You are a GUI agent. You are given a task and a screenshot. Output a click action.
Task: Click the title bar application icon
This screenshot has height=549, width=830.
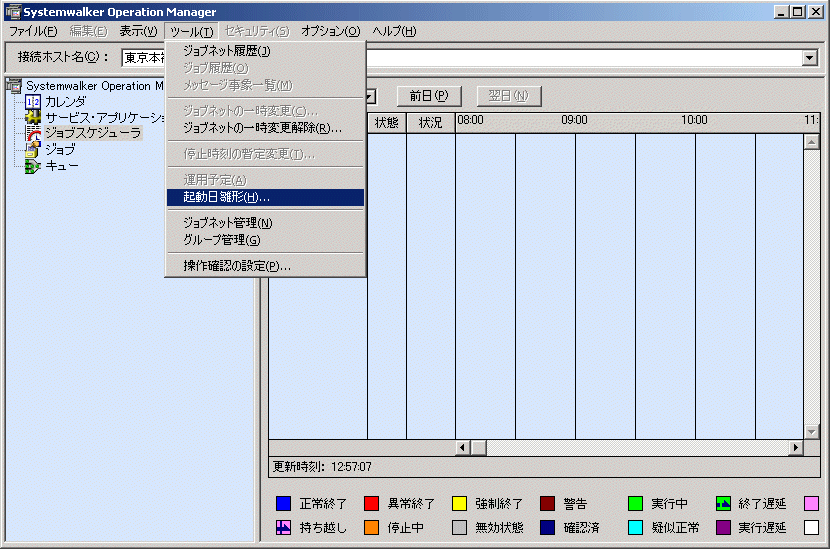[13, 12]
